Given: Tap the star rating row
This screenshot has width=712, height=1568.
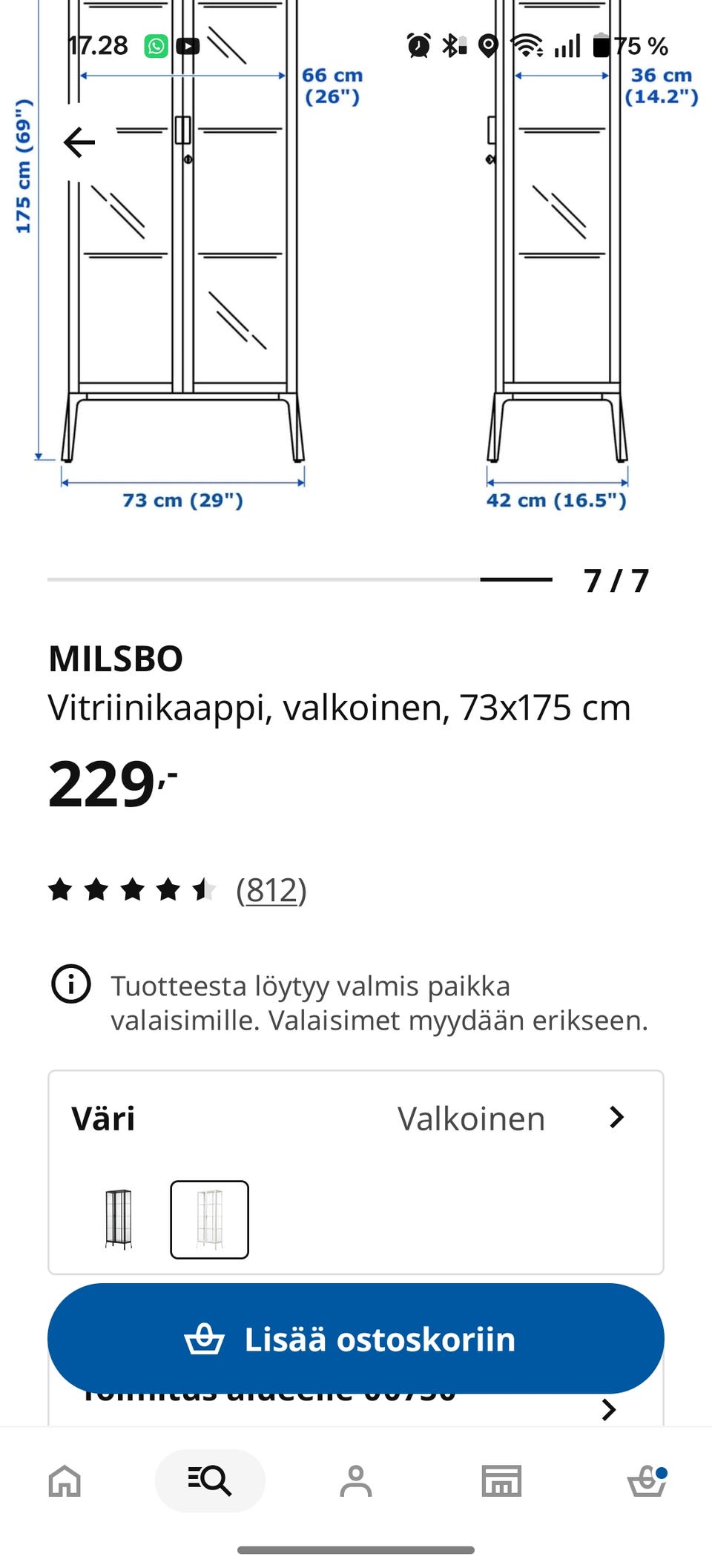Looking at the screenshot, I should coord(132,889).
